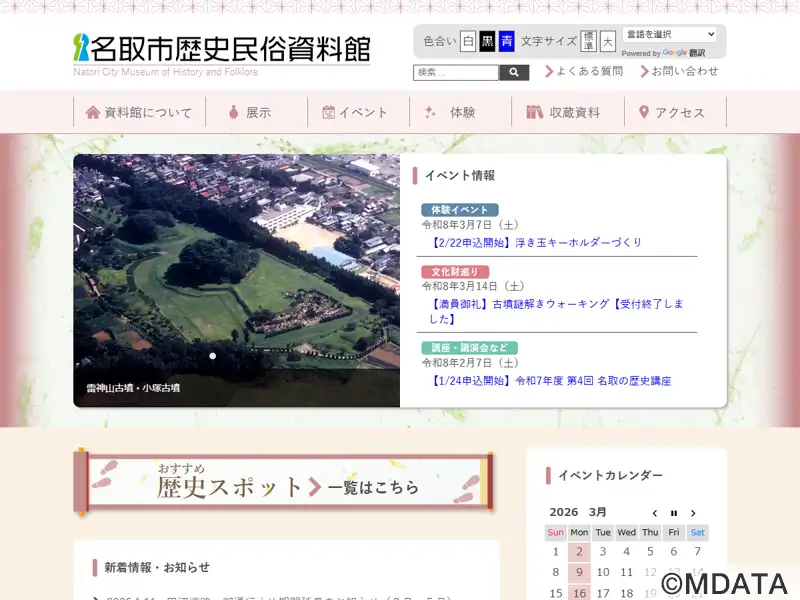Open the 展示 menu item
The image size is (800, 600).
[250, 112]
